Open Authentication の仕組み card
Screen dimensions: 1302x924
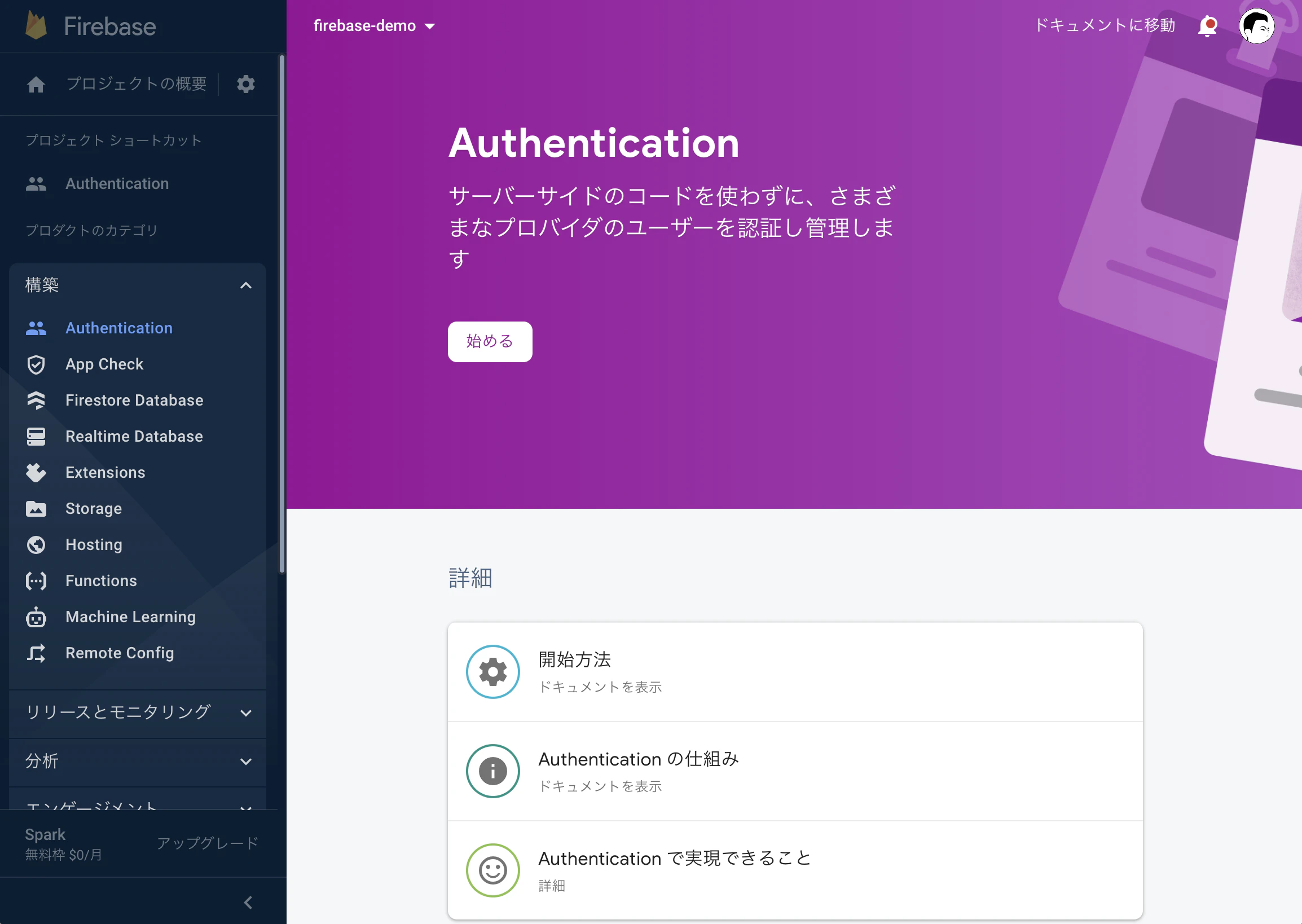pos(795,772)
